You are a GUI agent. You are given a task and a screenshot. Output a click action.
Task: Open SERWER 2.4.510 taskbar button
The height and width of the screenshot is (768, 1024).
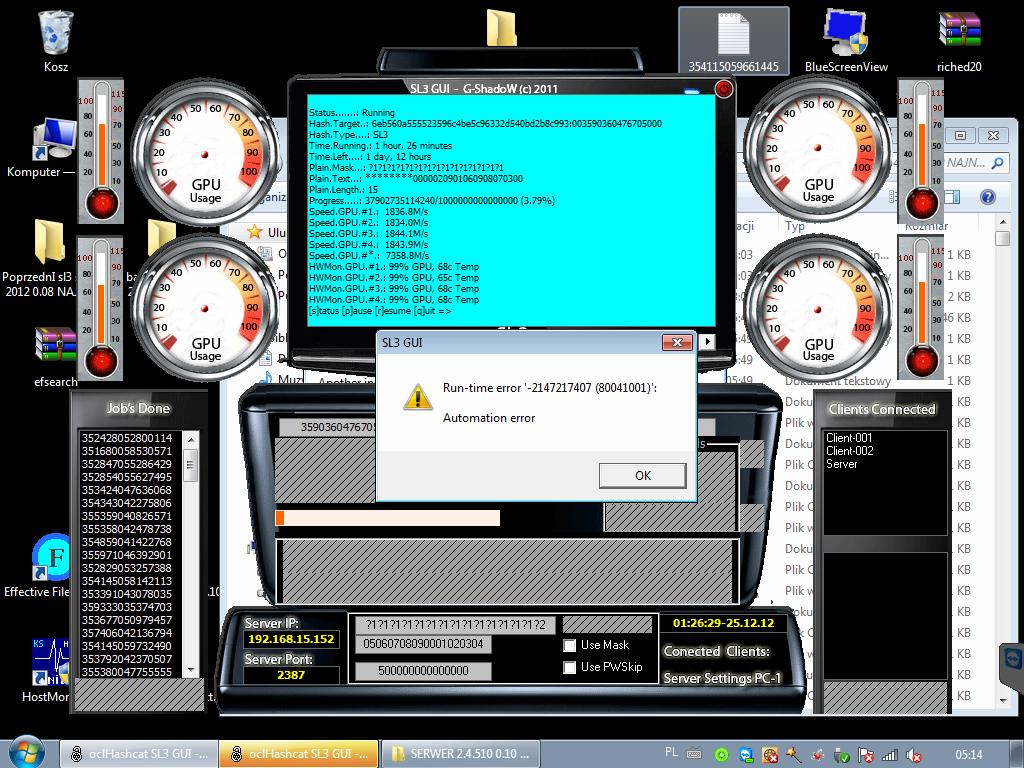460,754
